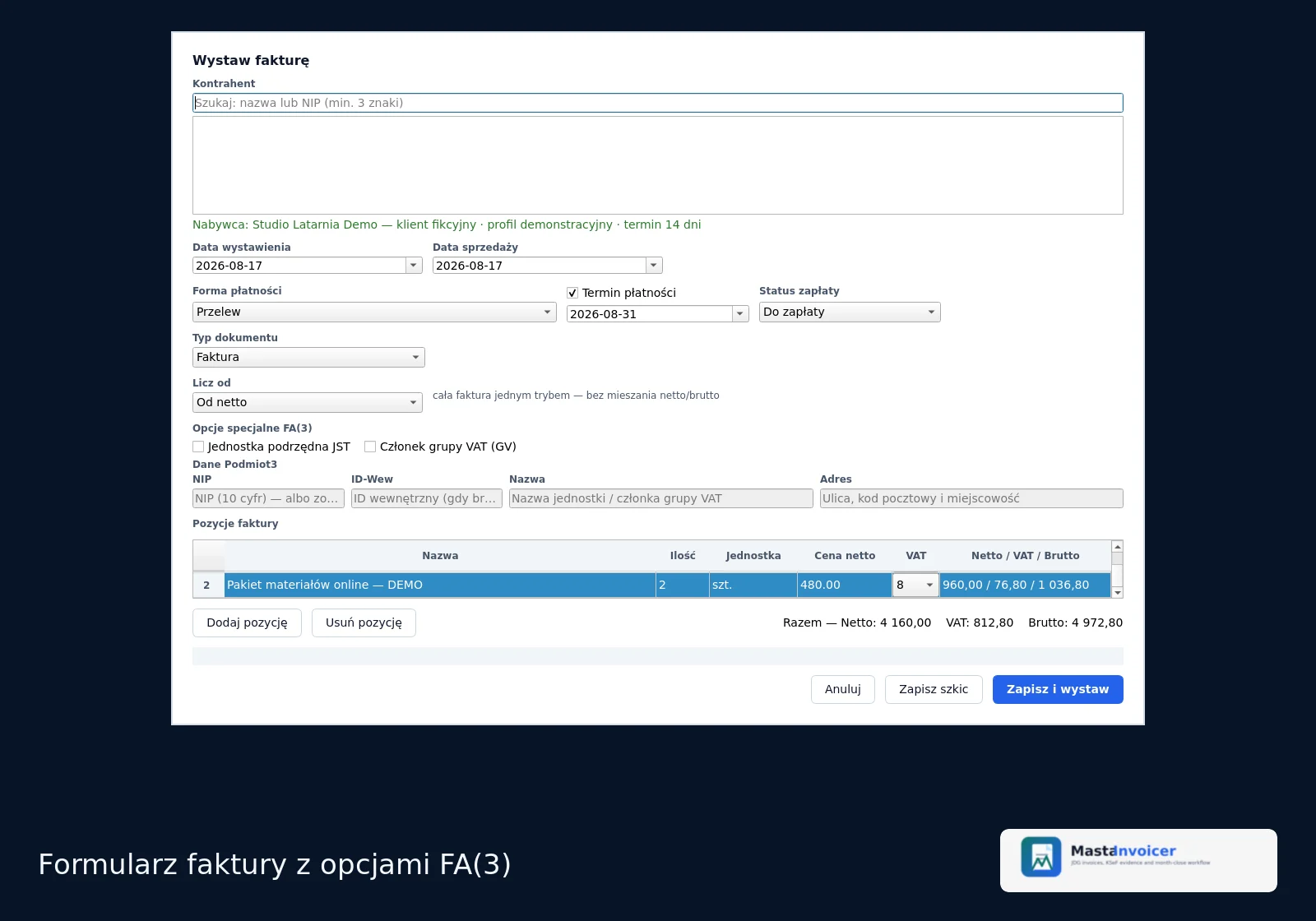1316x921 pixels.
Task: Open the Licz od netto dropdown
Action: (x=308, y=403)
